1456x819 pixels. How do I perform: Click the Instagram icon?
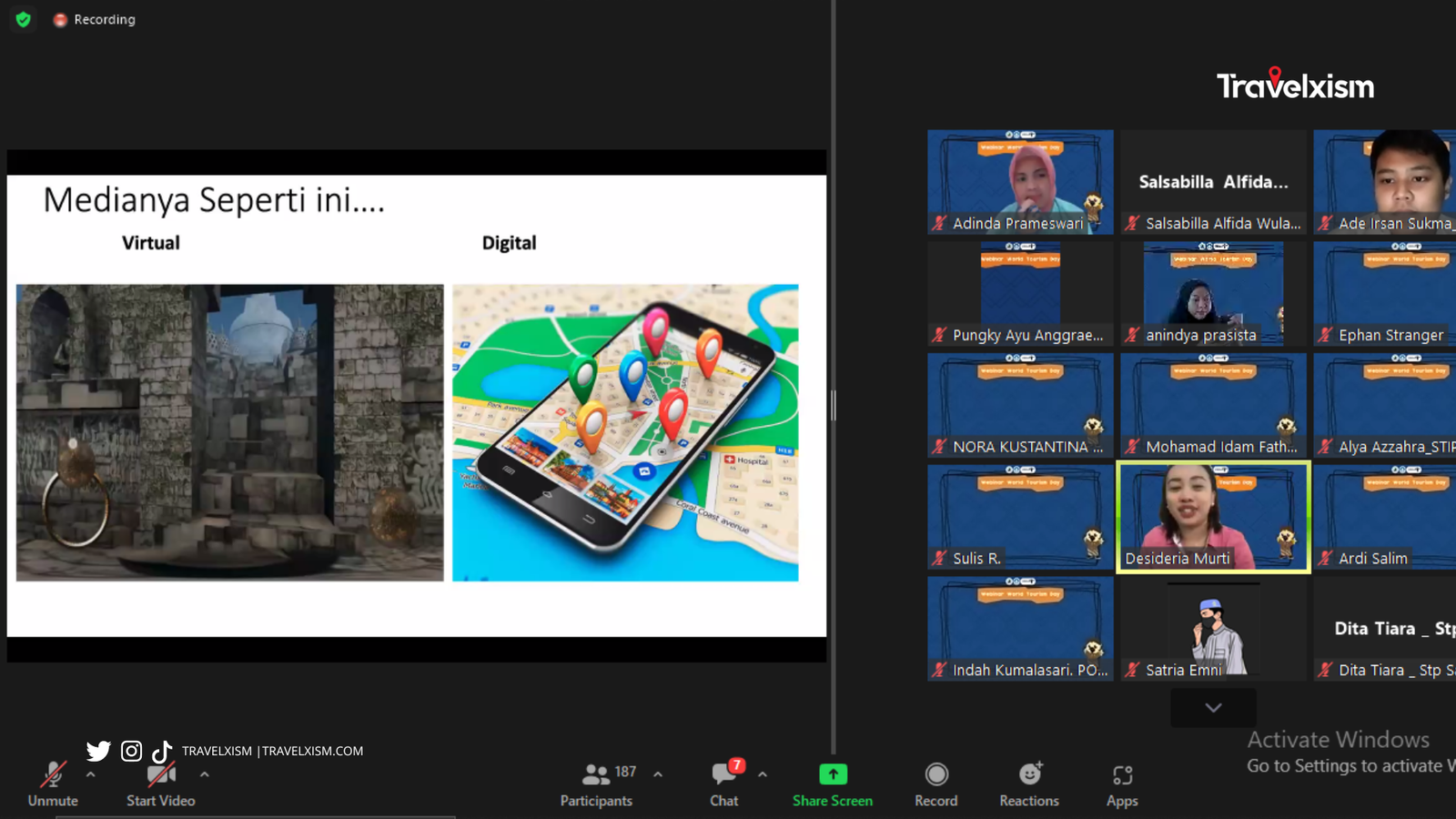pos(131,751)
